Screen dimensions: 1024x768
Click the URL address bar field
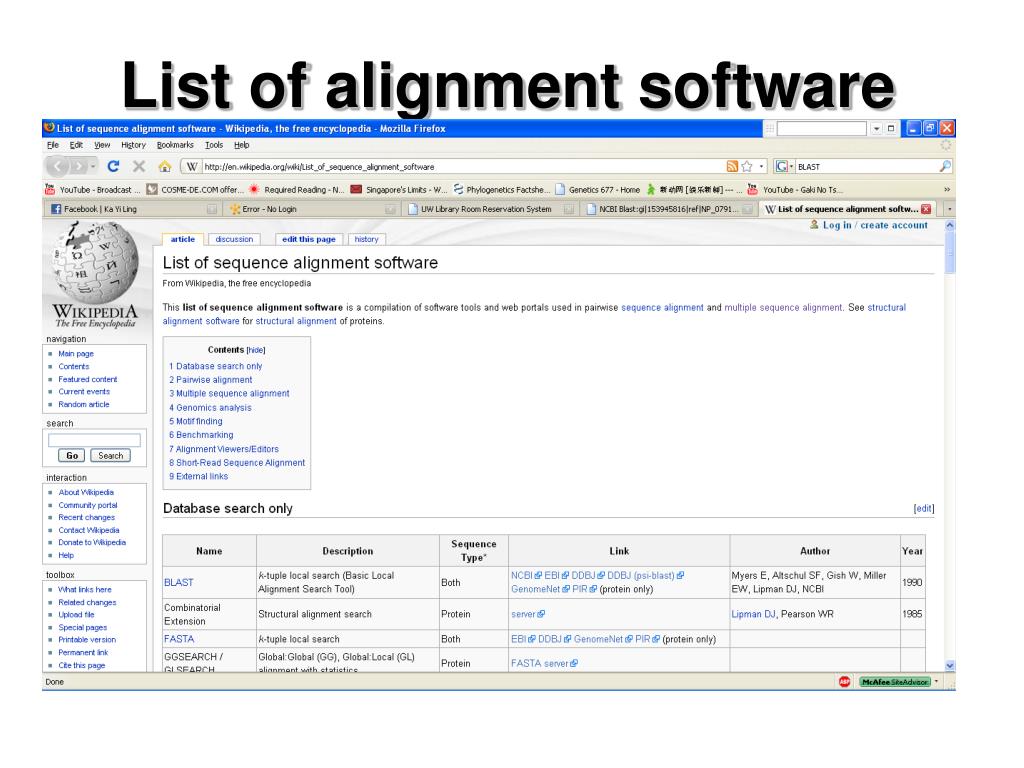click(x=462, y=167)
